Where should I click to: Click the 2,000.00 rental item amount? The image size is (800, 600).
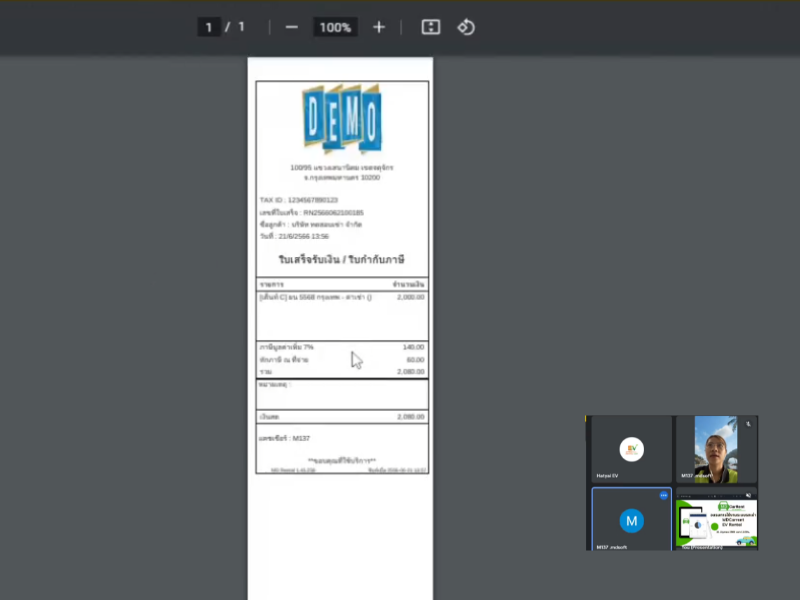tap(410, 297)
